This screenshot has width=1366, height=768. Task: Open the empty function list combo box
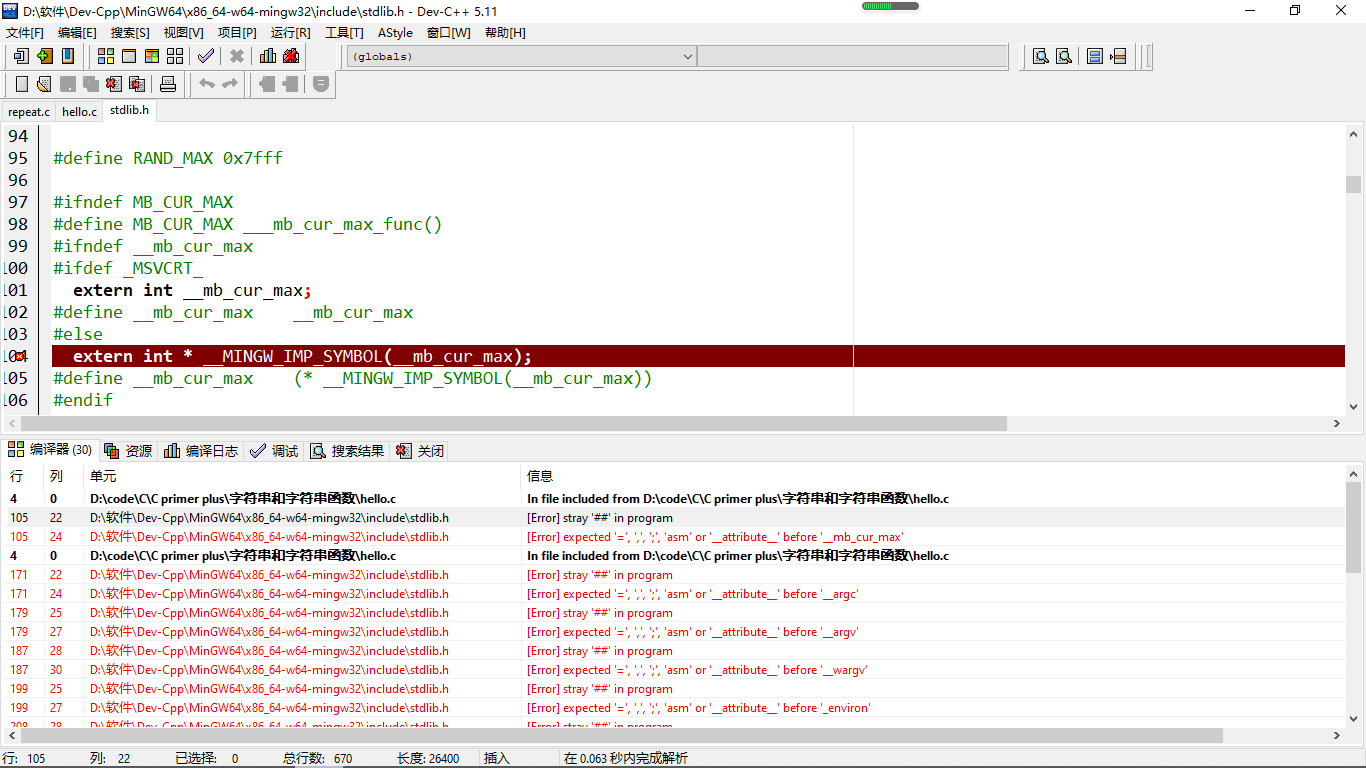pyautogui.click(x=852, y=57)
